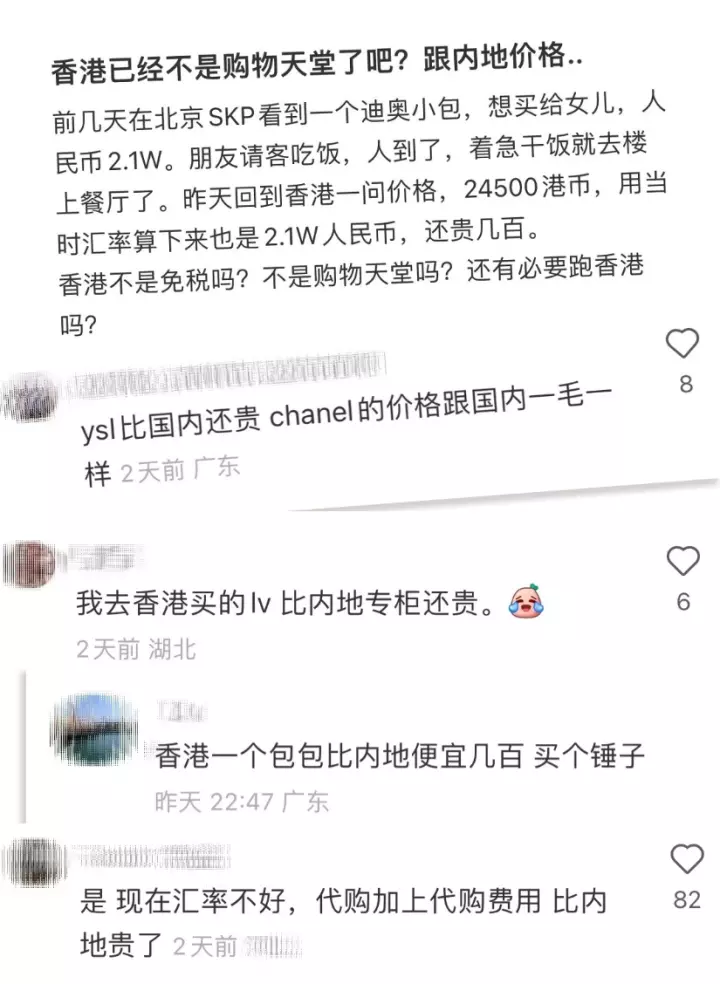Open blurred username above the 买个锤子 reply
The width and height of the screenshot is (720, 984).
(x=181, y=712)
